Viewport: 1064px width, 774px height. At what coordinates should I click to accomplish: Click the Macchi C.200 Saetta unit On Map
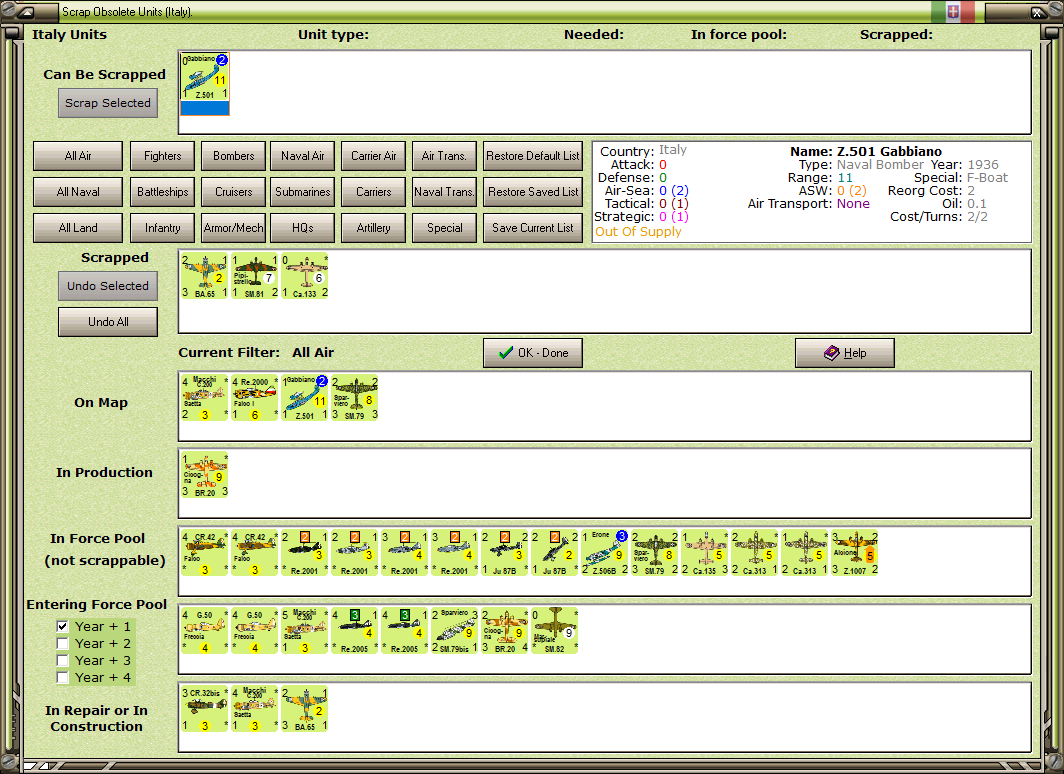click(205, 398)
